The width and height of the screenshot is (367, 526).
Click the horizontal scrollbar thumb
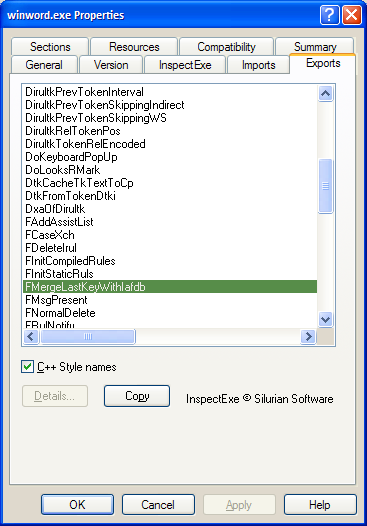click(x=88, y=336)
